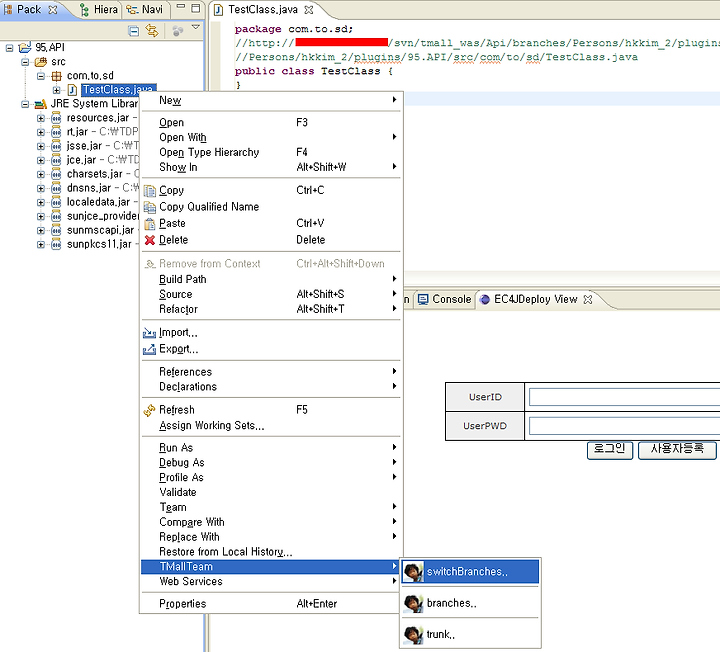Open the References submenu
This screenshot has width=720, height=652.
(x=271, y=371)
